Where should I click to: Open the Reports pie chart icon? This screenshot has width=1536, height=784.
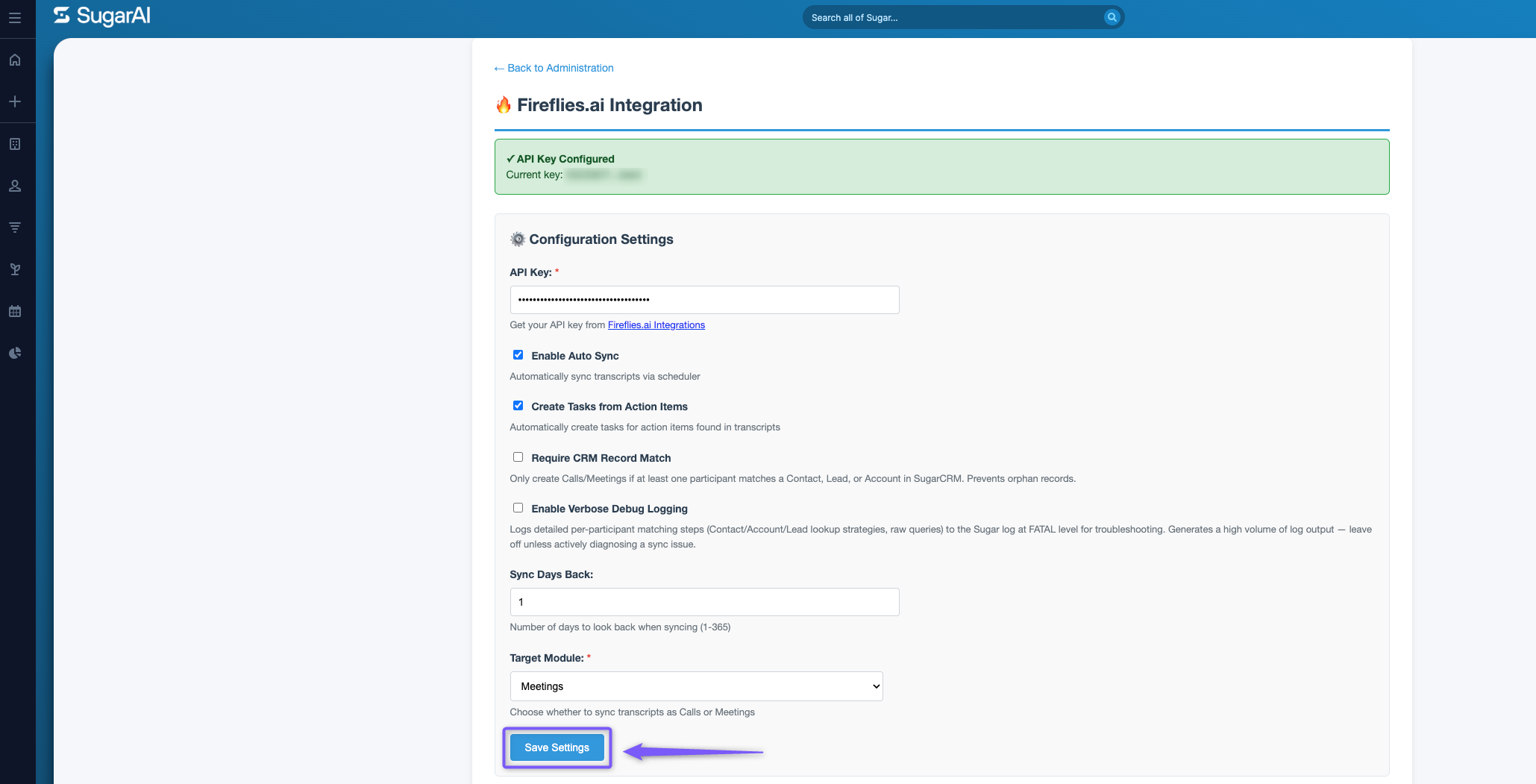click(x=15, y=353)
